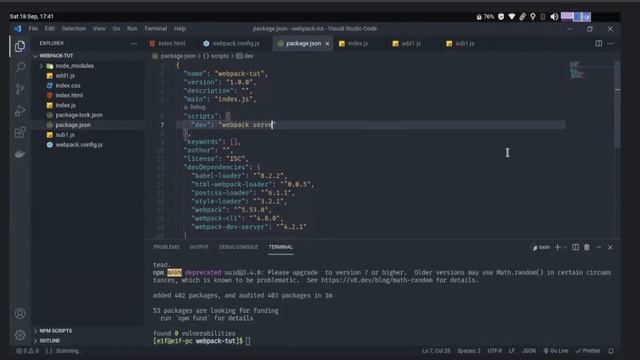
Task: Open the notifications bell in status bar
Action: 611,351
